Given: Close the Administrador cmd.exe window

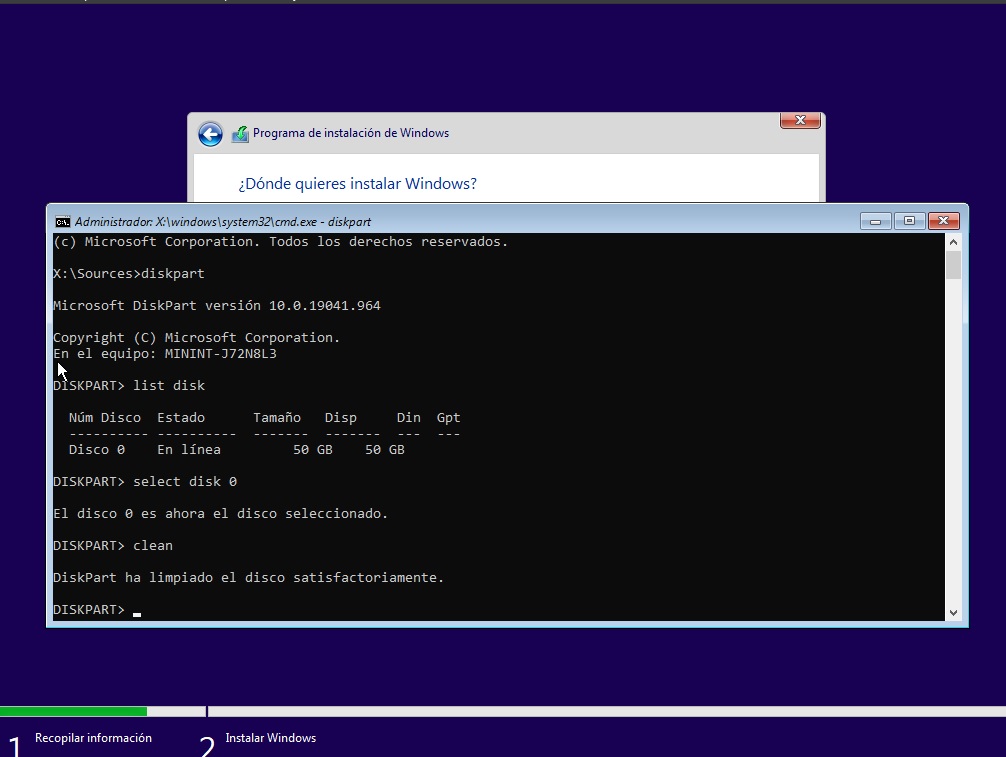Looking at the screenshot, I should point(943,221).
